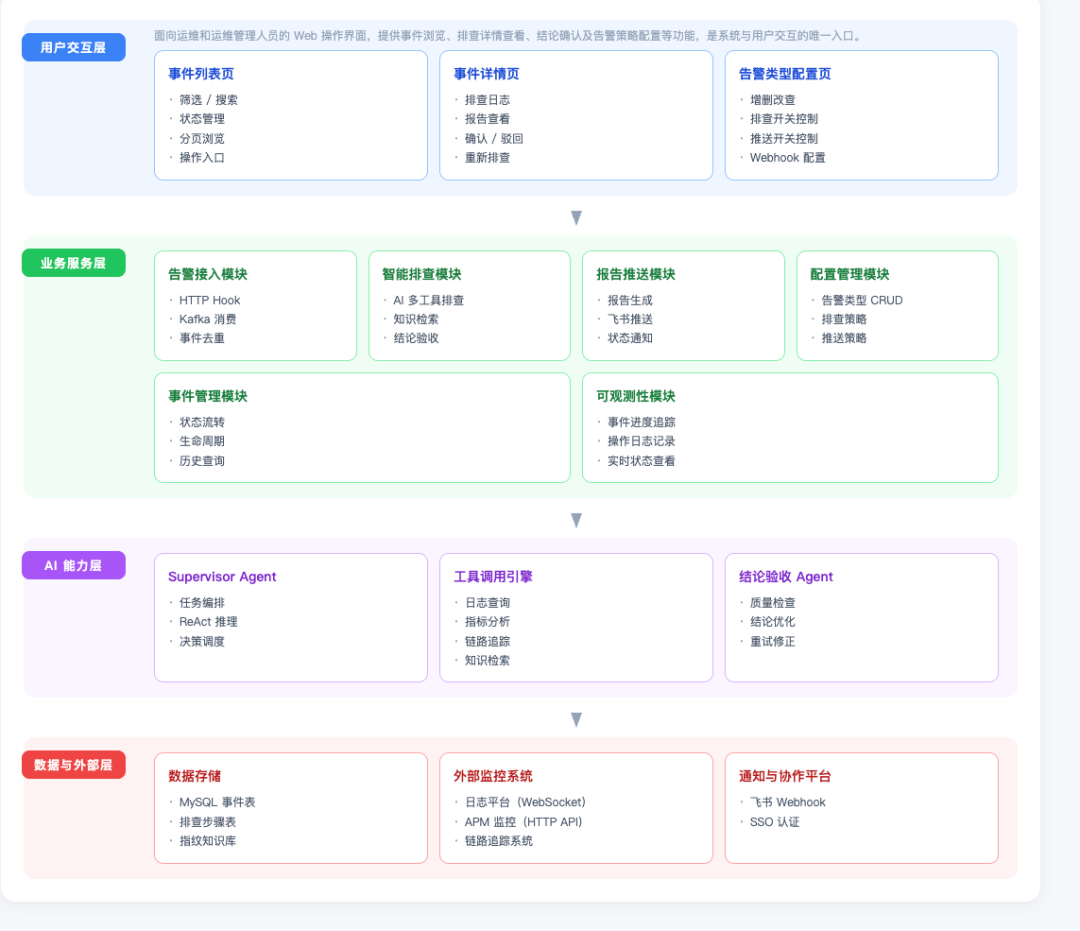Click the 告警类型 CRUD item
Image resolution: width=1080 pixels, height=931 pixels.
862,300
